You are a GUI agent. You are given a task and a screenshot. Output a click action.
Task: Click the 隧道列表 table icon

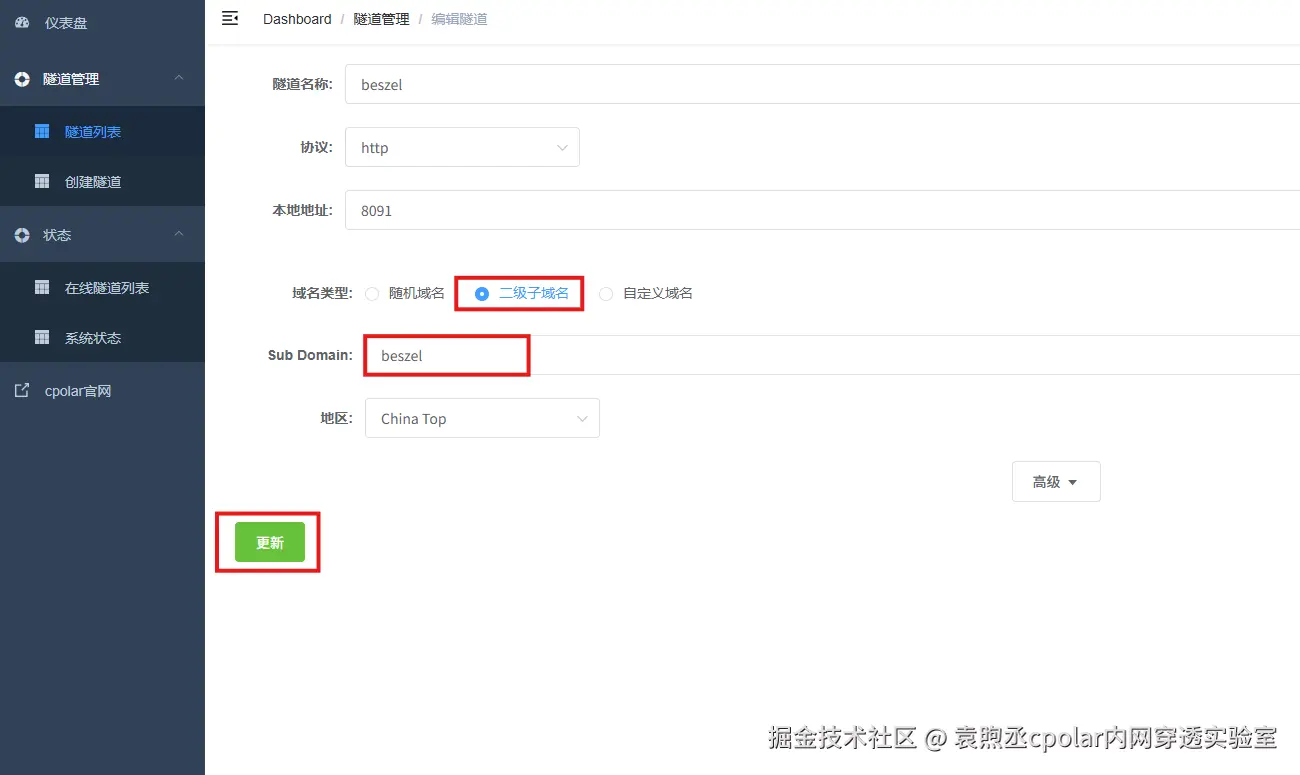click(42, 131)
